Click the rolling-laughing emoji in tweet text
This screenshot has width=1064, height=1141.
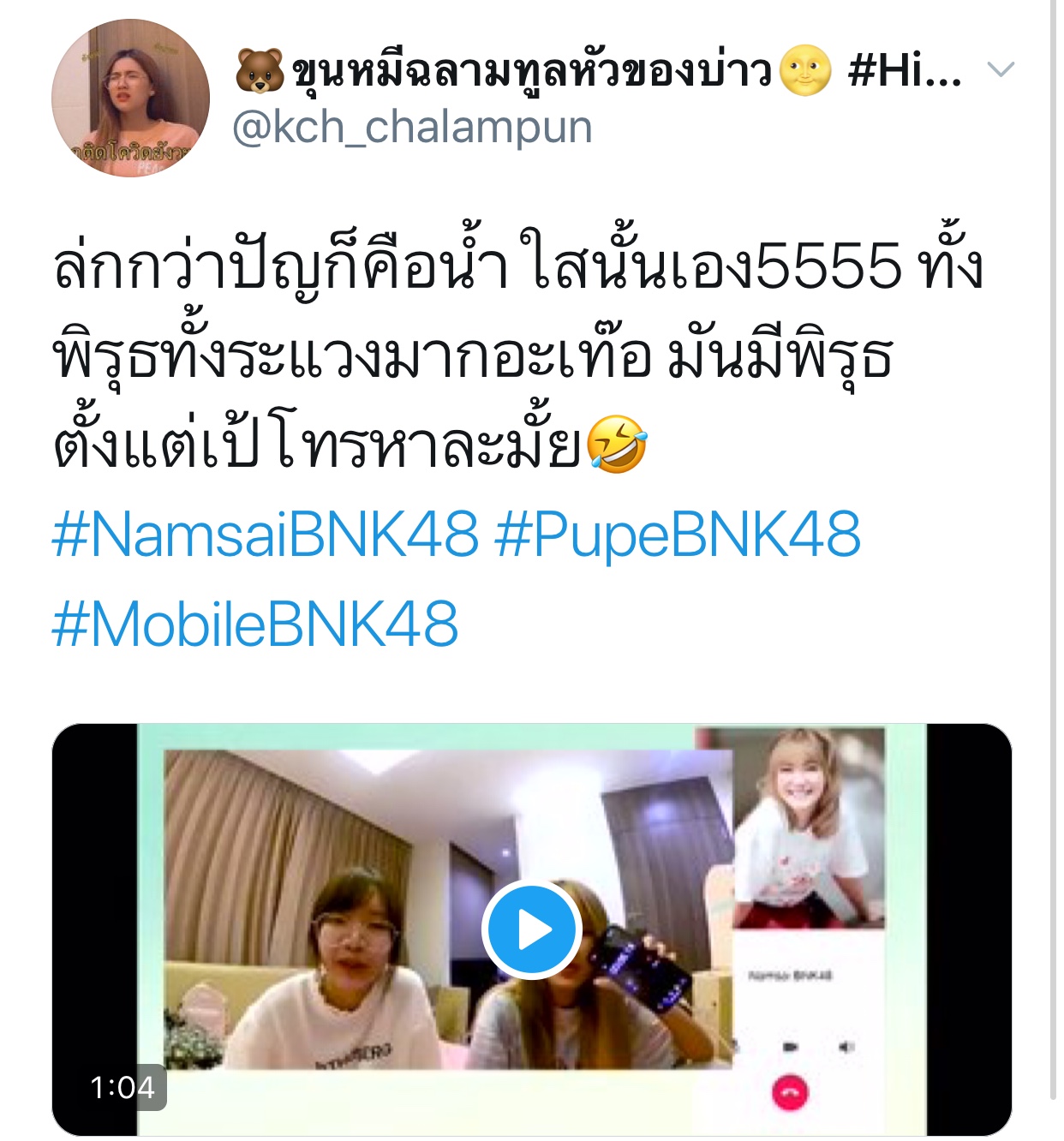point(618,444)
